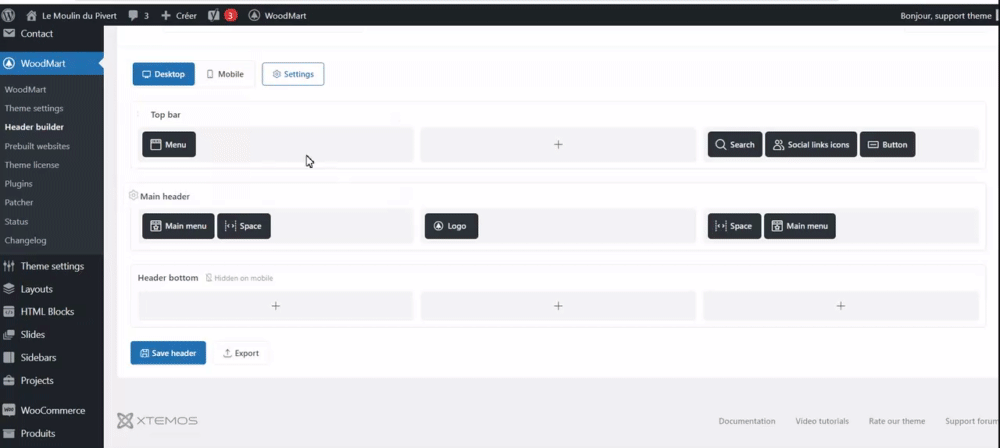Open Theme license submenu link
This screenshot has width=1000, height=448.
pos(32,165)
